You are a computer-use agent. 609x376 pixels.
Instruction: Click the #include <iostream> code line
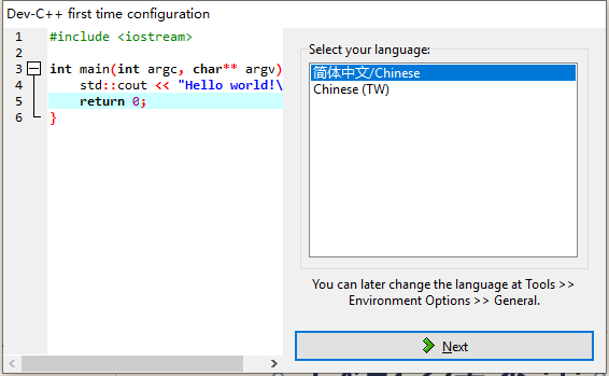[x=121, y=37]
